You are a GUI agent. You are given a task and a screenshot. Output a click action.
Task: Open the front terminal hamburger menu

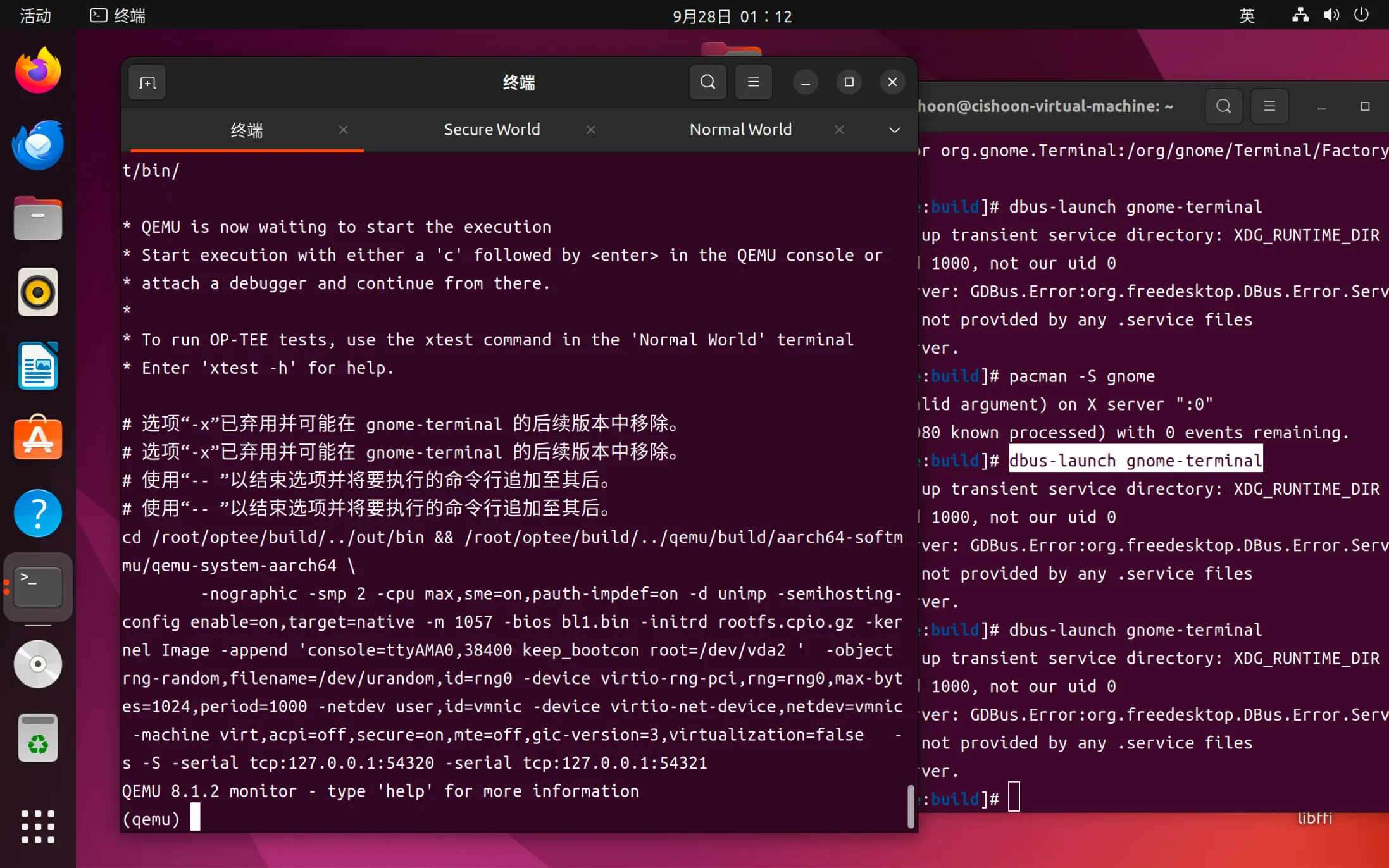point(753,82)
